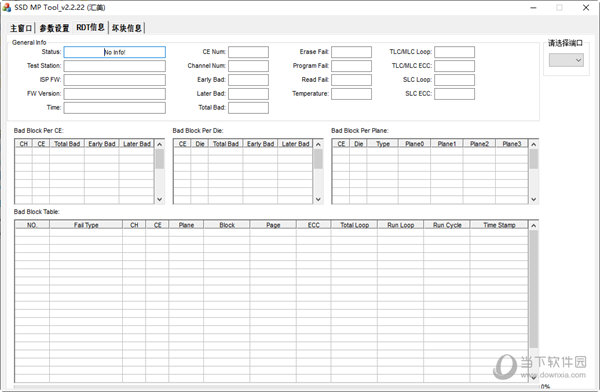The image size is (600, 392).
Task: Click the Erase Fail field
Action: click(351, 52)
